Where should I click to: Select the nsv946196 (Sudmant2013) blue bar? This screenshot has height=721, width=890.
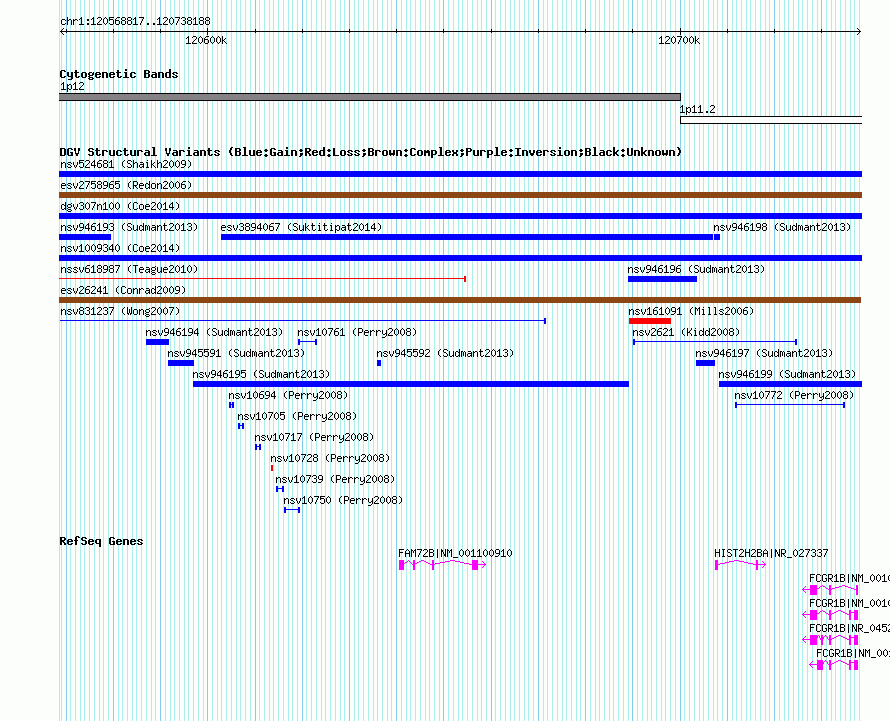[x=662, y=279]
